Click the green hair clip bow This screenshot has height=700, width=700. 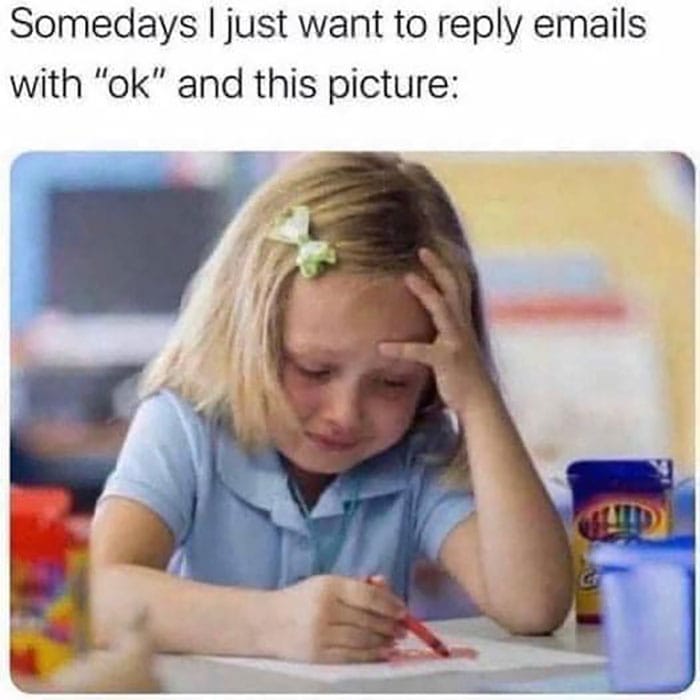coord(304,242)
